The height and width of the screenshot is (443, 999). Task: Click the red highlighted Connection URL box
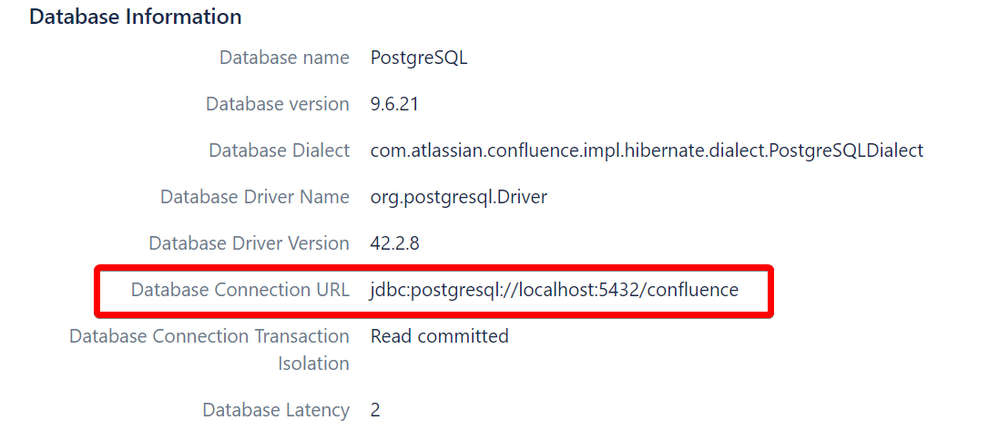click(x=434, y=291)
